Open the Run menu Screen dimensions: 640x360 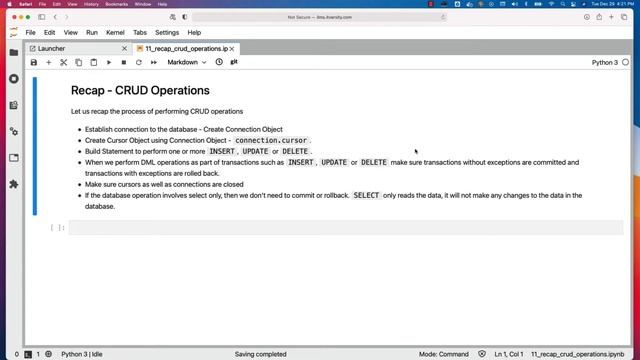click(x=92, y=33)
